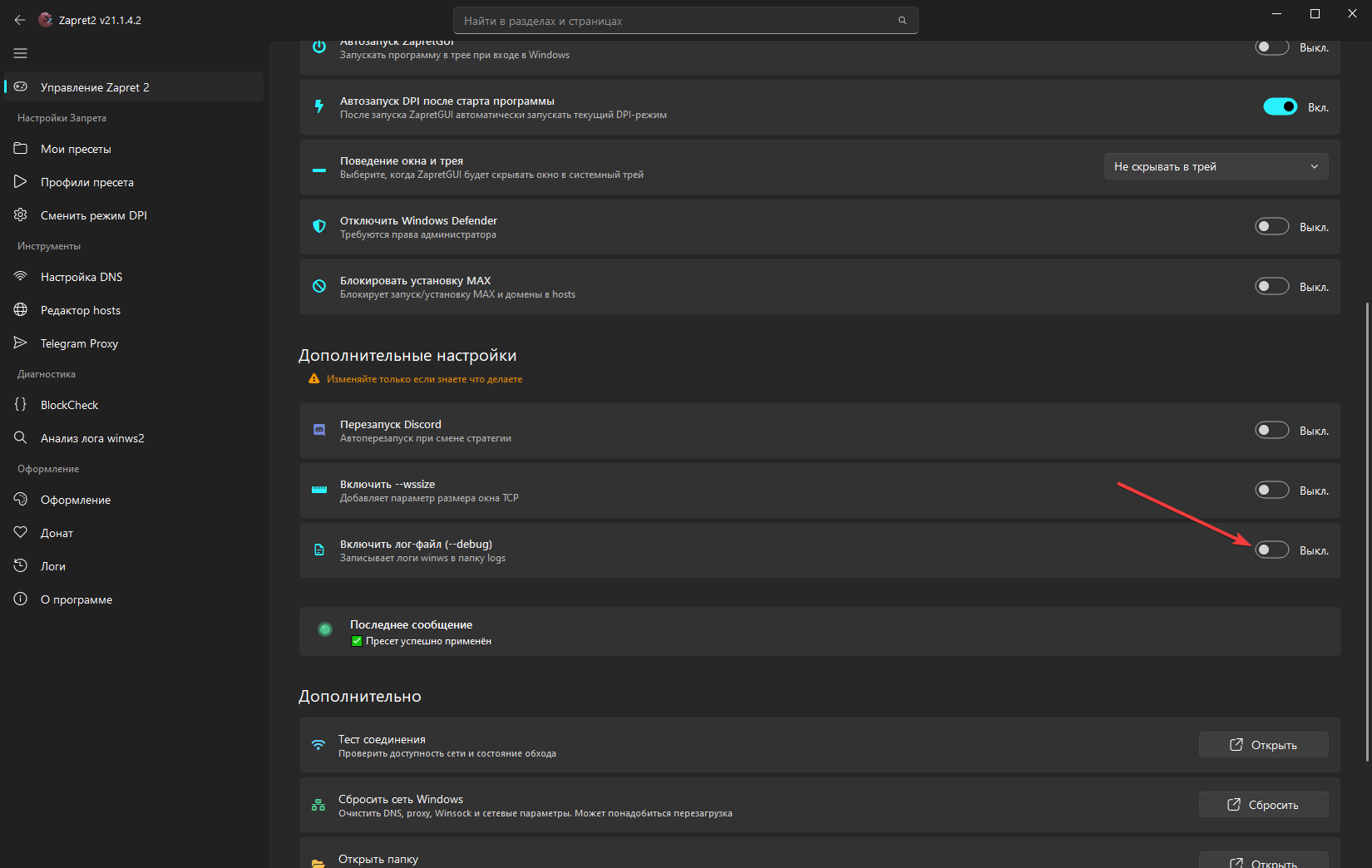The image size is (1372, 868).
Task: Enable Блокировать установку MAX toggle
Action: coord(1272,286)
